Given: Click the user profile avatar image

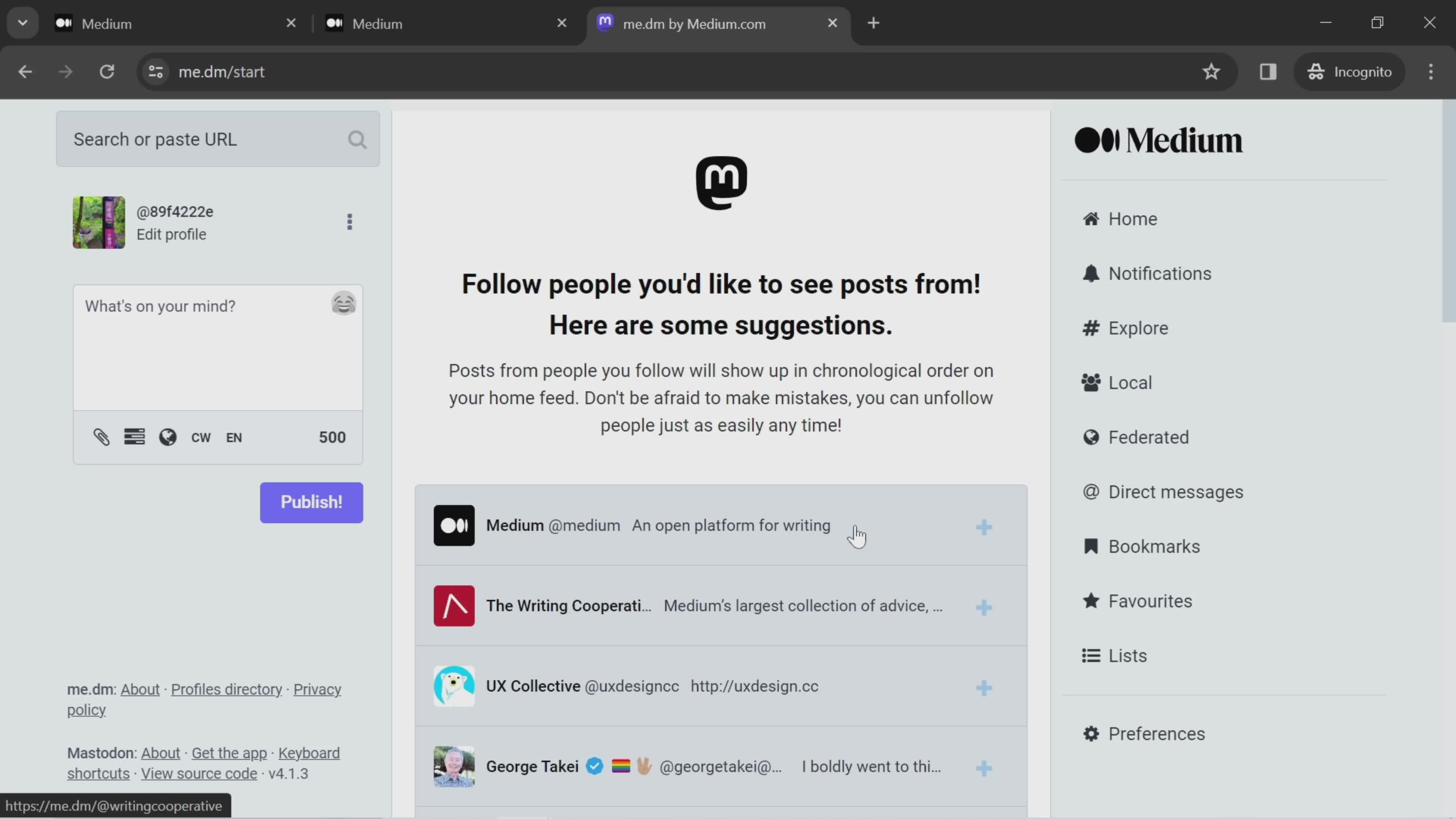Looking at the screenshot, I should 99,222.
